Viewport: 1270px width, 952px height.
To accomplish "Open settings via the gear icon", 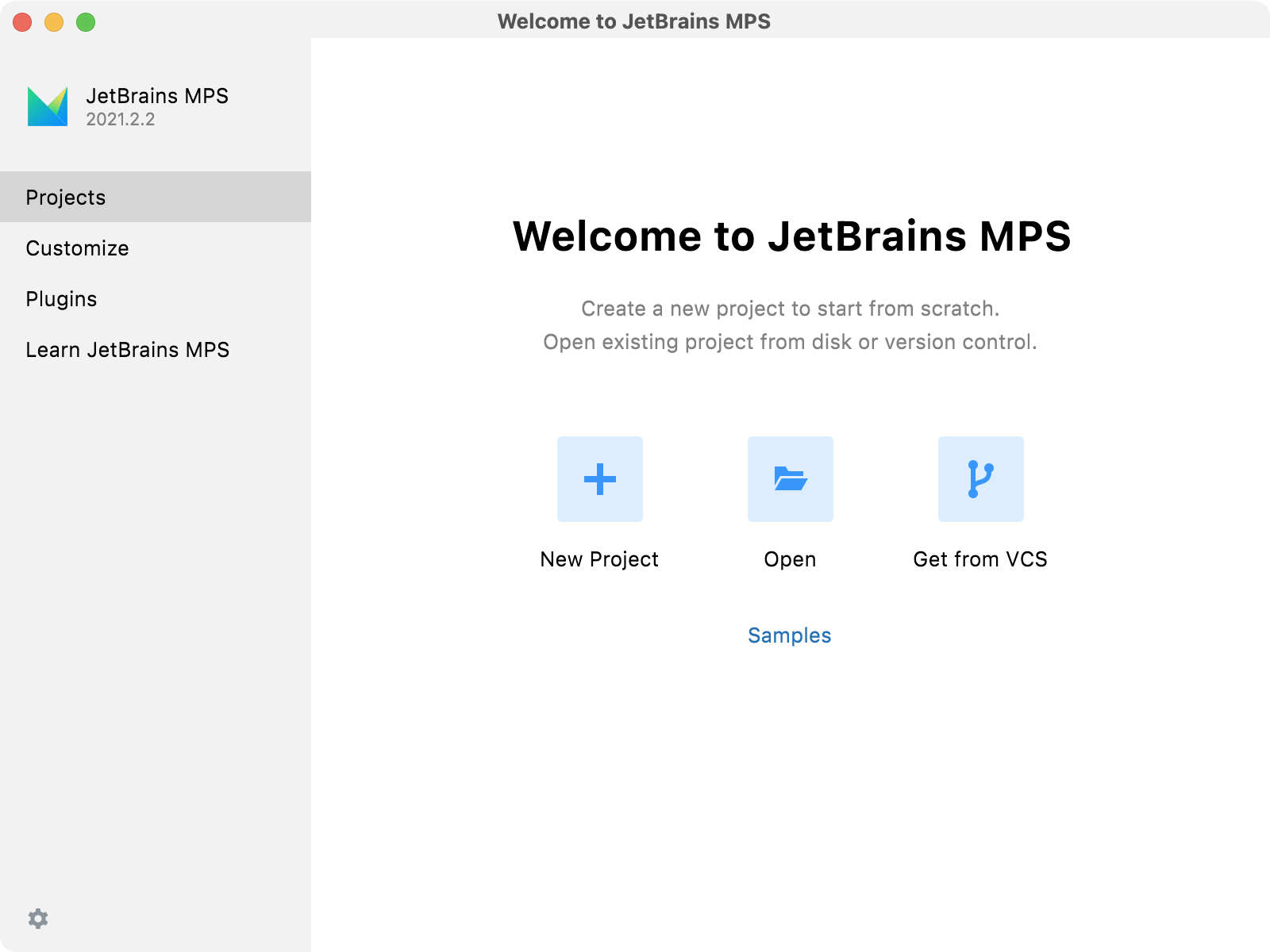I will point(39,918).
